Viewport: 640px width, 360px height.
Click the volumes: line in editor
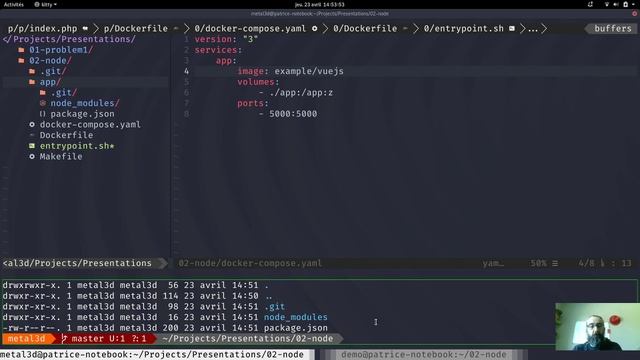[258, 82]
